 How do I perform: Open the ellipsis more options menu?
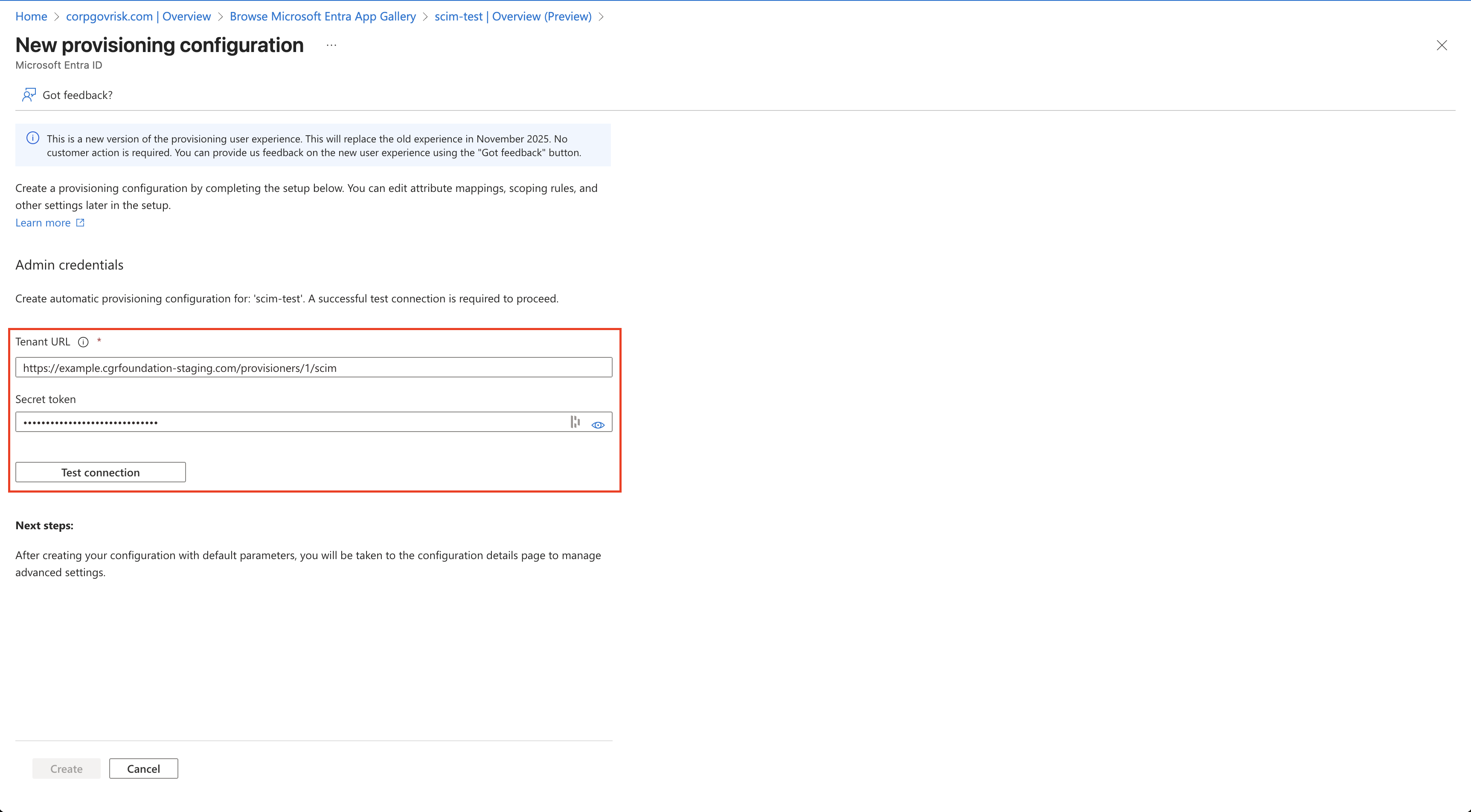click(x=331, y=45)
